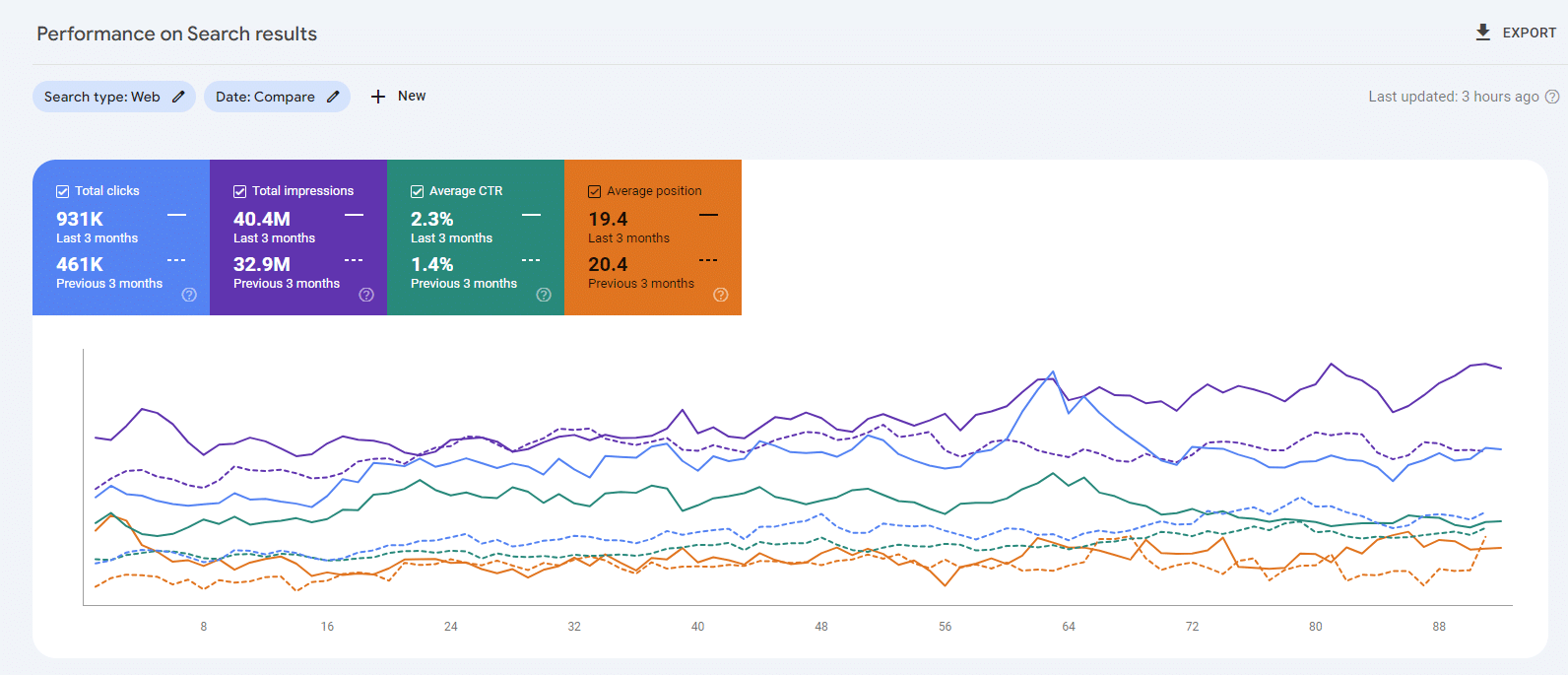Uncheck the Total clicks checkbox
Image resolution: width=1568 pixels, height=675 pixels.
62,191
